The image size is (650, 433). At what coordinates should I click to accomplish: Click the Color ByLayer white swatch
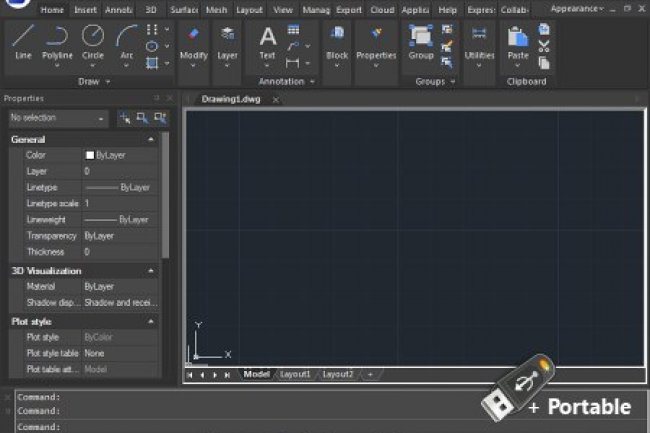[90, 156]
